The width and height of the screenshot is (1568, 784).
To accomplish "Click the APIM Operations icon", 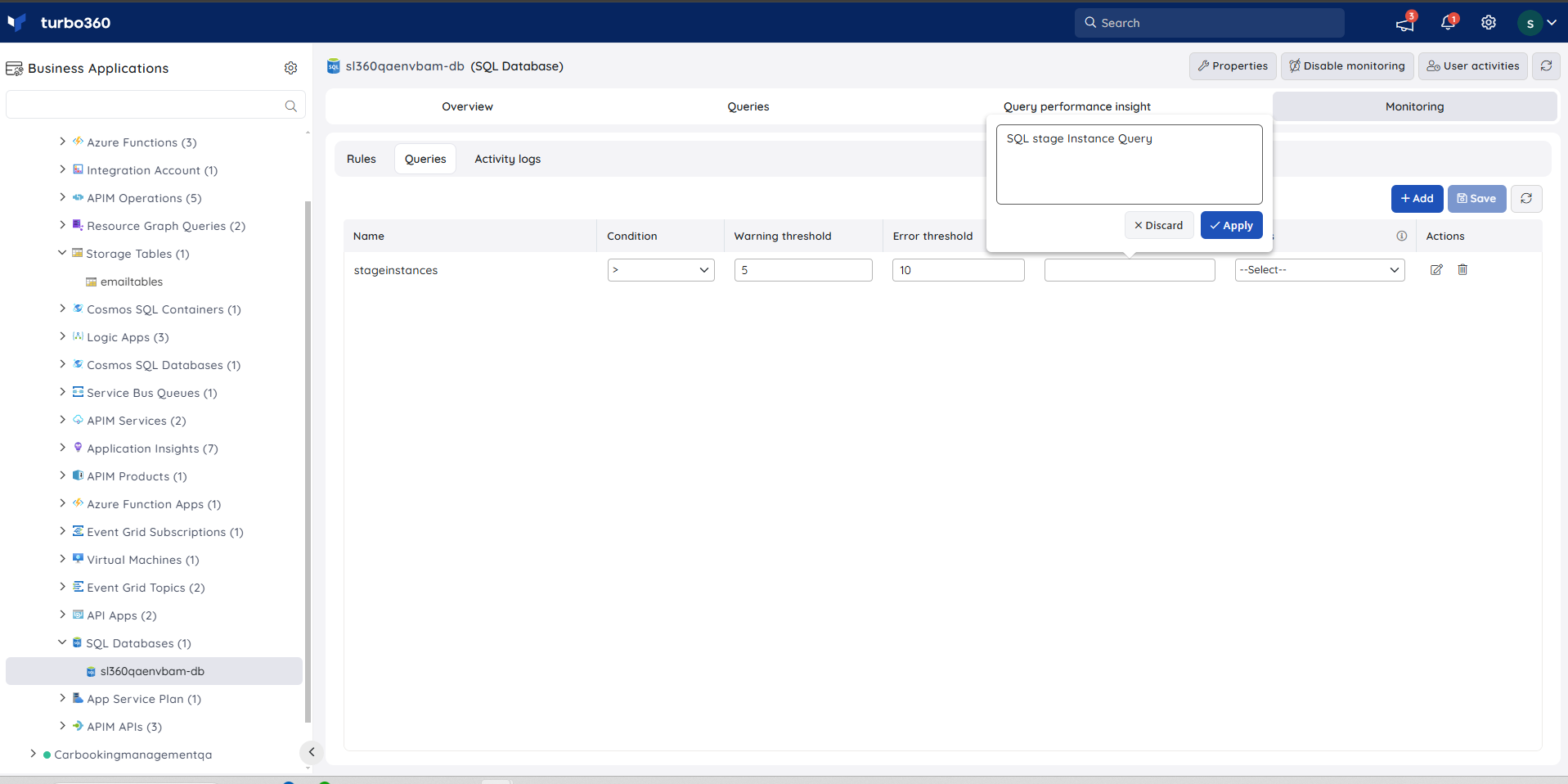I will [x=78, y=197].
